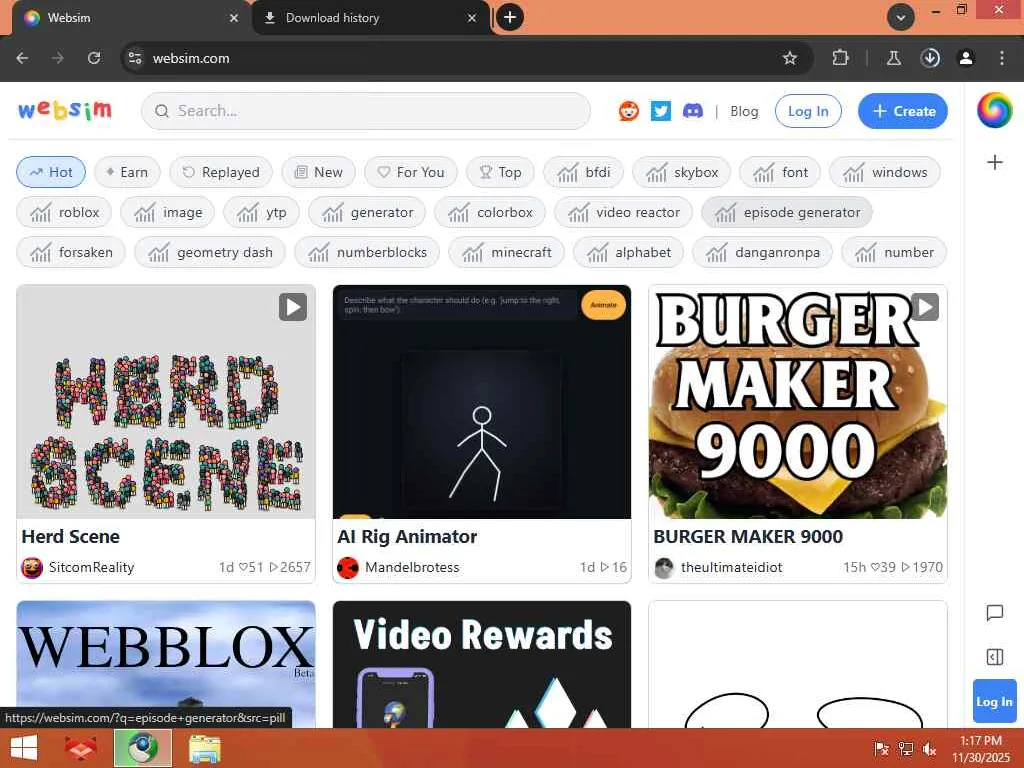Click the header Log In button
Screen dimensions: 1024x768
808,111
